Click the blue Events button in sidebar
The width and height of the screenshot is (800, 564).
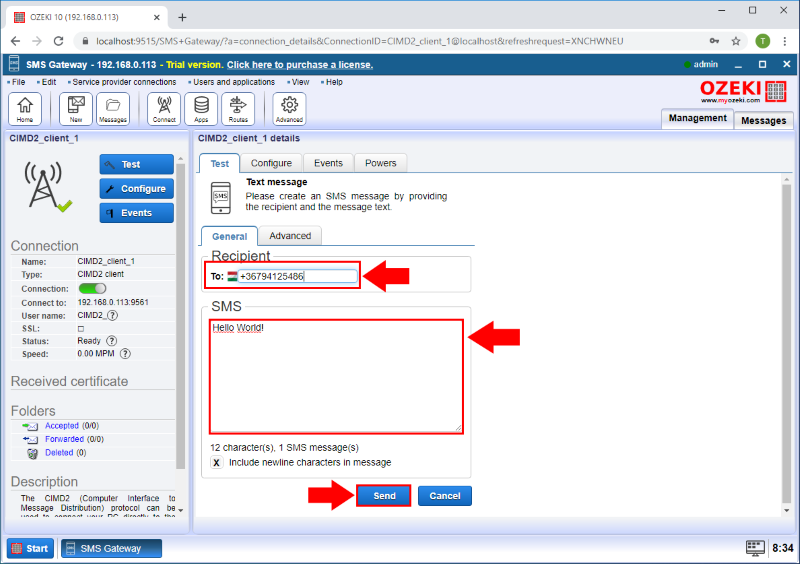tap(136, 213)
